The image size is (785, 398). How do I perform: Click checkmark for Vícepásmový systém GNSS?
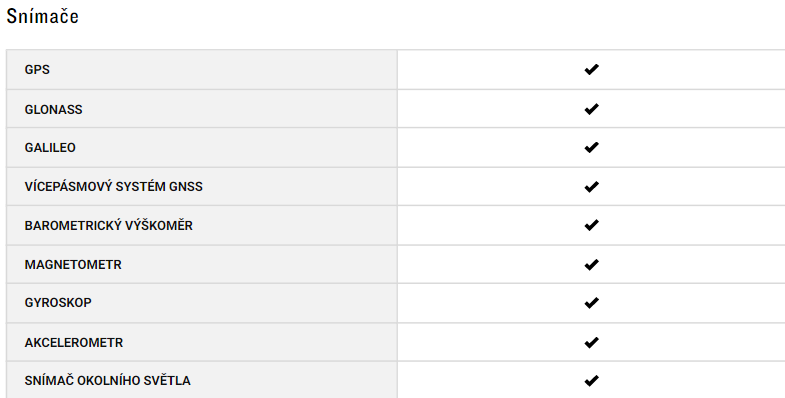[591, 187]
